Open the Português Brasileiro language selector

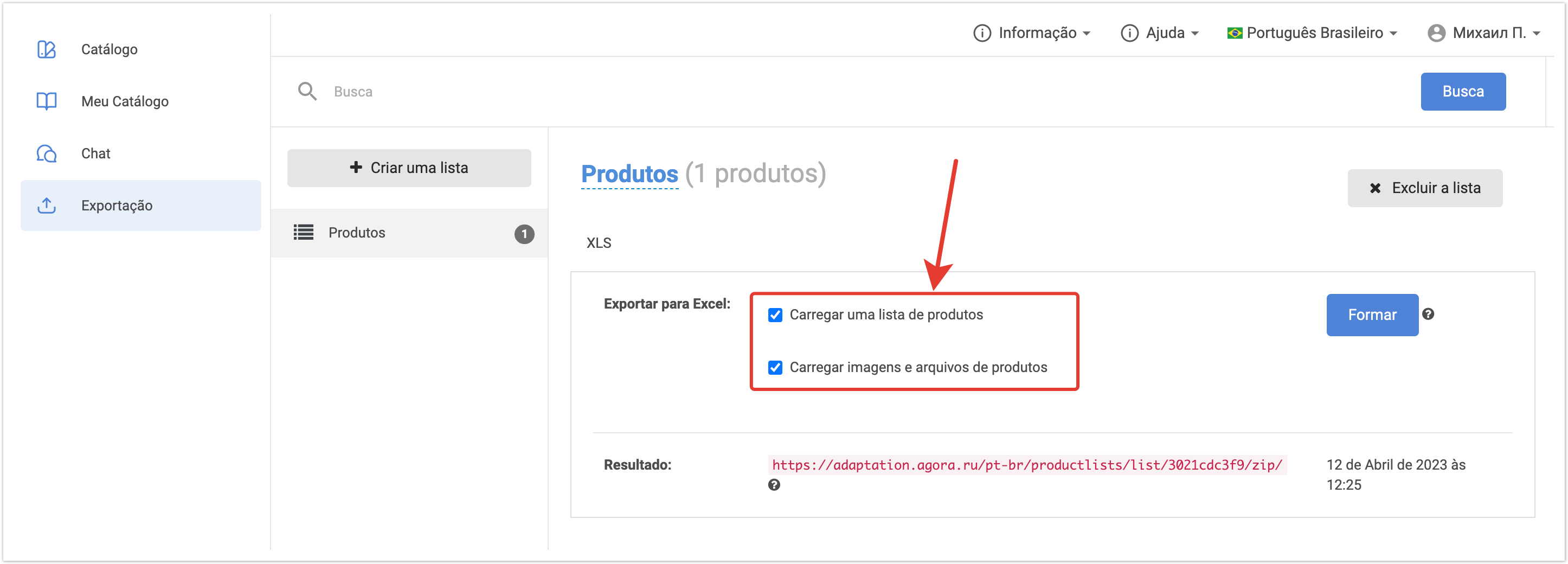[1312, 33]
